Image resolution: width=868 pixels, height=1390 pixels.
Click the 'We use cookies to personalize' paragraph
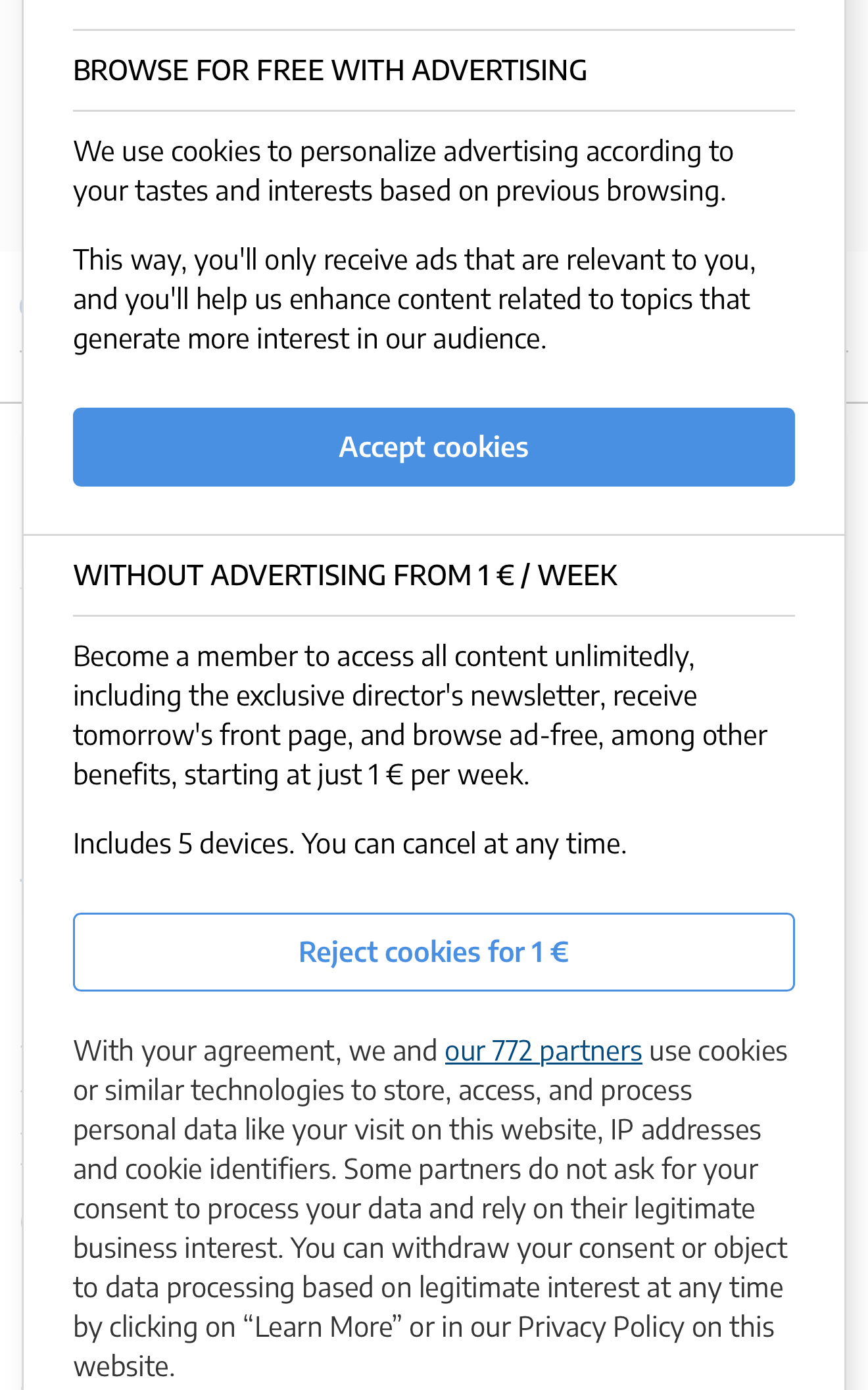pyautogui.click(x=402, y=171)
